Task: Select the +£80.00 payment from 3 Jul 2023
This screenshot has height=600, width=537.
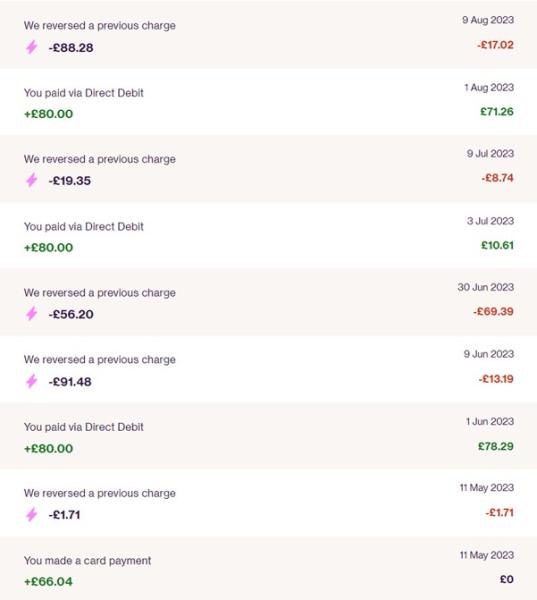Action: [49, 247]
